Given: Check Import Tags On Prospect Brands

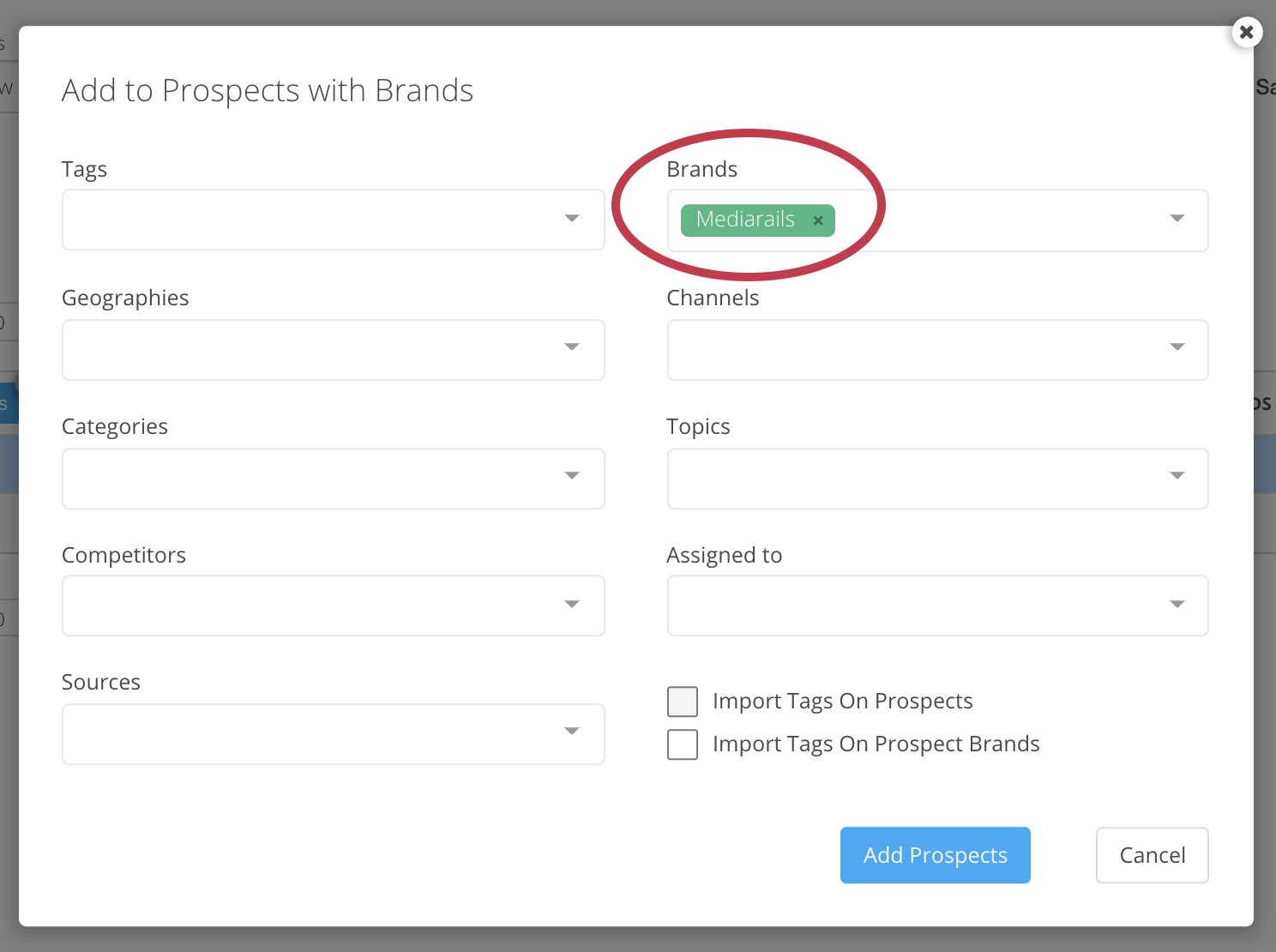Looking at the screenshot, I should click(x=683, y=744).
